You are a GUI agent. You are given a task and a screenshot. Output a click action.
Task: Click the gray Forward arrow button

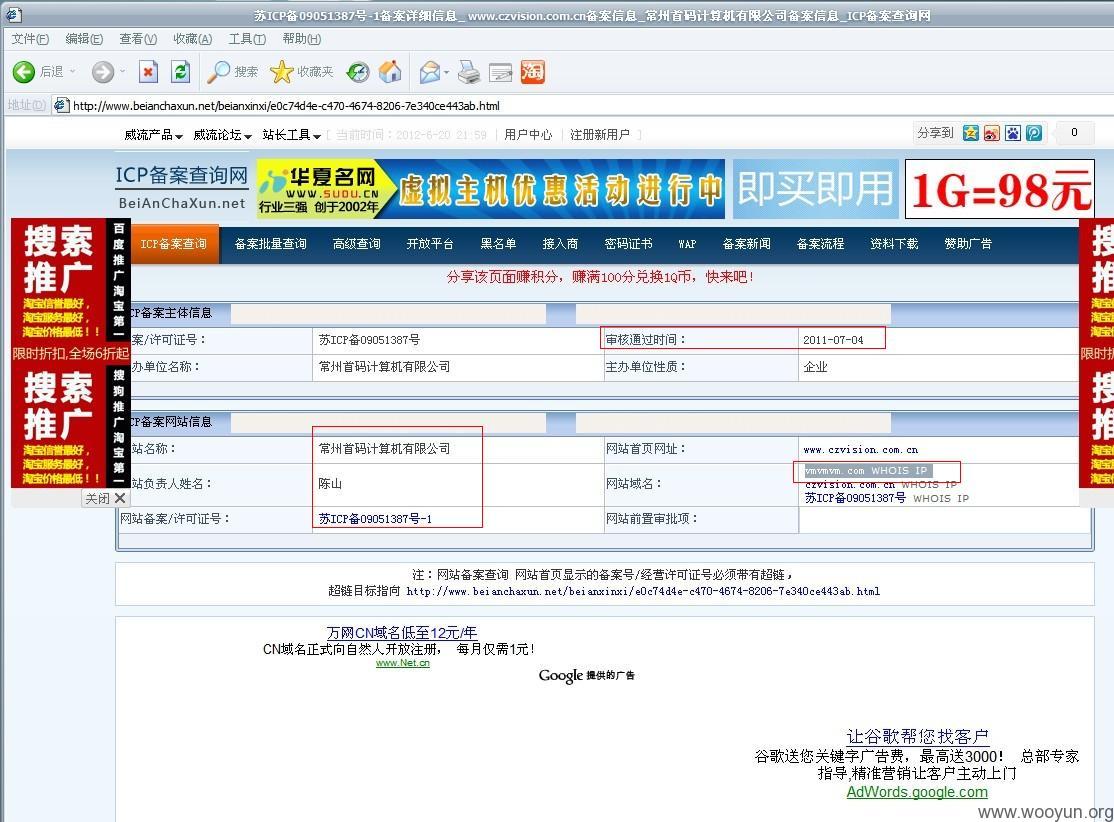pyautogui.click(x=103, y=72)
